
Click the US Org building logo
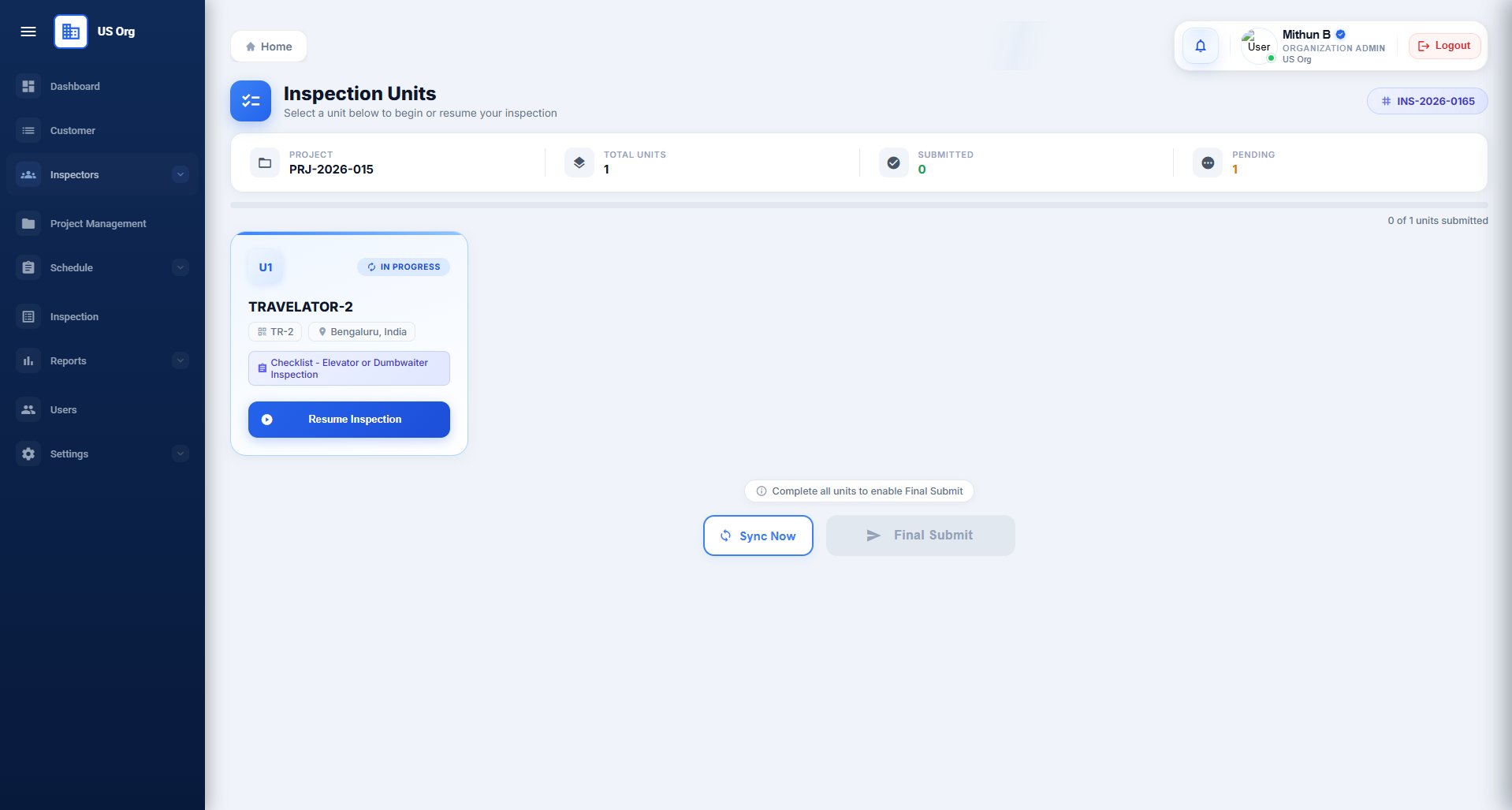tap(71, 32)
